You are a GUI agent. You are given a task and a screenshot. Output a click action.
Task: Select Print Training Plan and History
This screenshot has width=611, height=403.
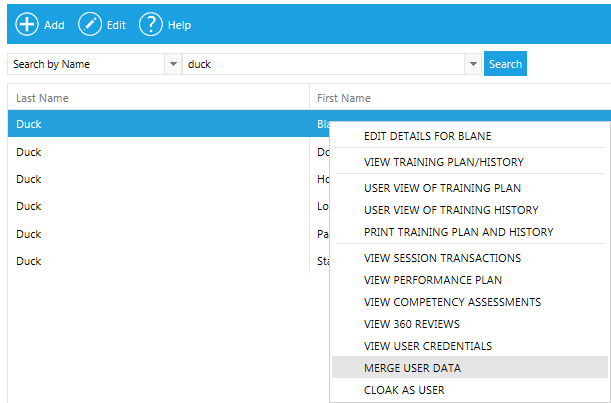point(458,232)
